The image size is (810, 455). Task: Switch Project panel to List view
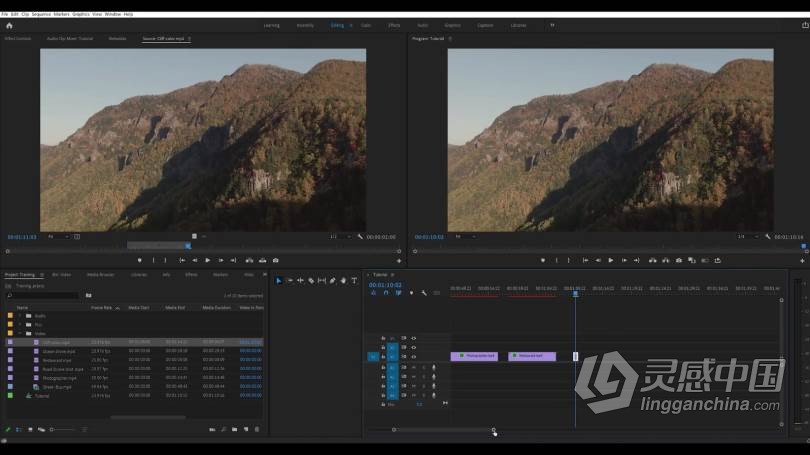point(19,429)
